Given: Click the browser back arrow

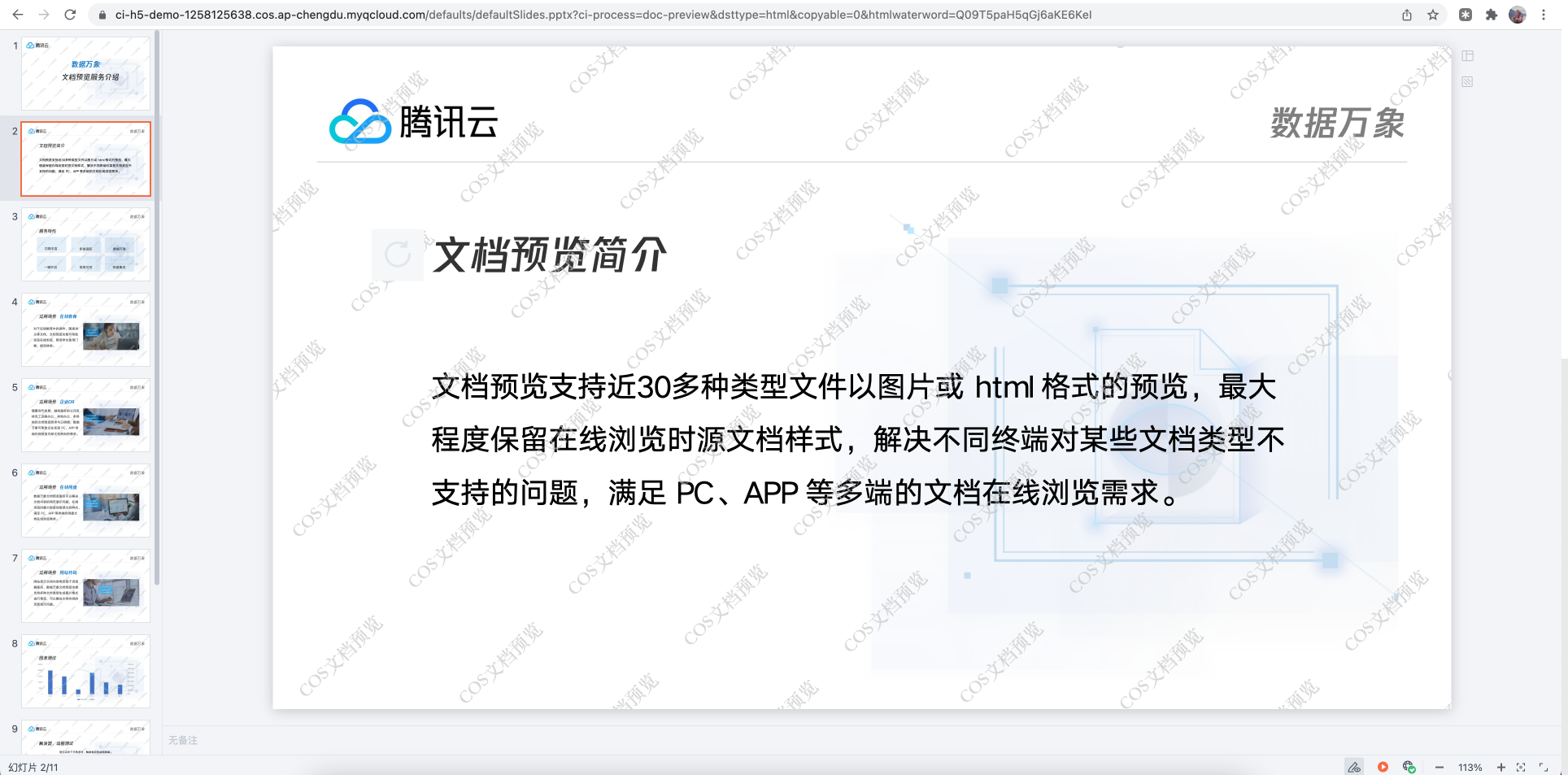Looking at the screenshot, I should tap(18, 15).
